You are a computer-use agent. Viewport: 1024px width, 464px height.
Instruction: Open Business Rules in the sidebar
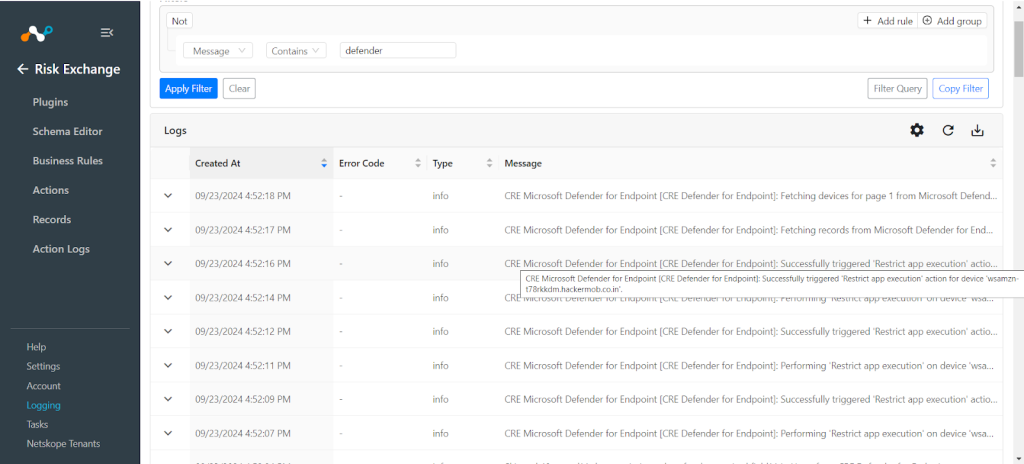(67, 161)
